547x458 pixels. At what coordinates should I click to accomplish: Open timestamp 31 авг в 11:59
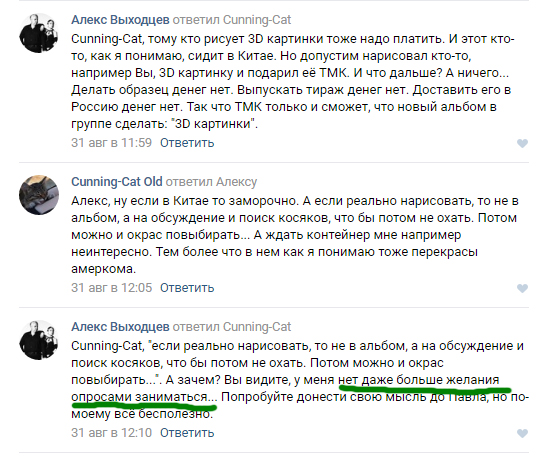coord(112,143)
